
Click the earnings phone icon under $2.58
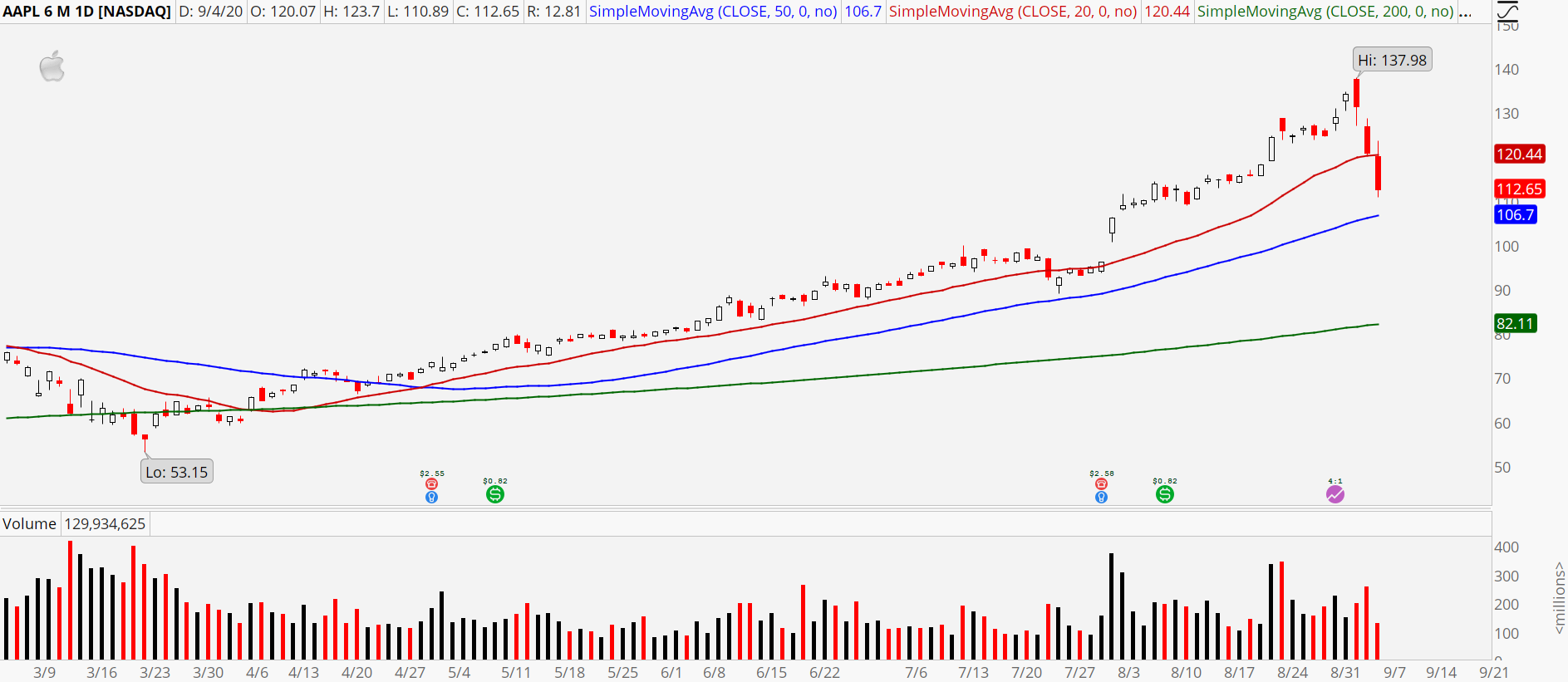click(x=1101, y=483)
